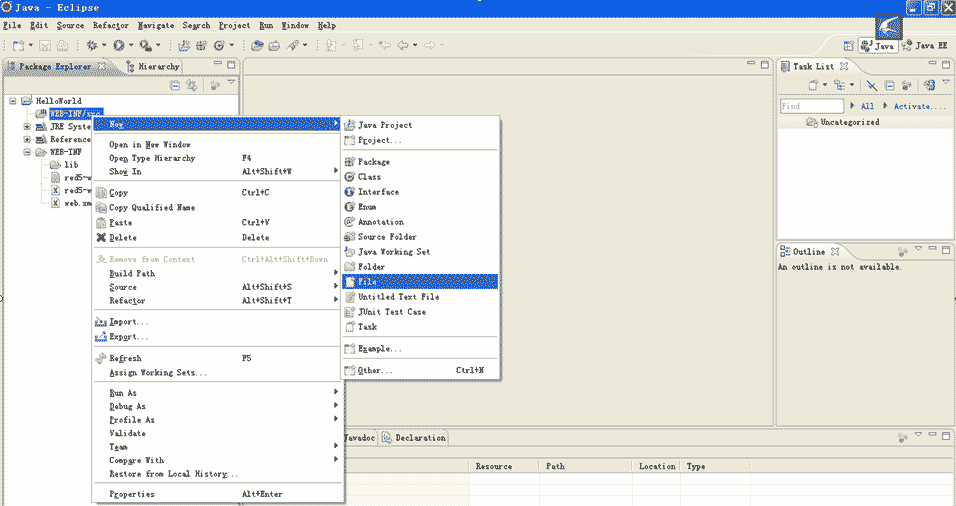Click the New Java Project toolbar icon
956x506 pixels.
(x=184, y=45)
